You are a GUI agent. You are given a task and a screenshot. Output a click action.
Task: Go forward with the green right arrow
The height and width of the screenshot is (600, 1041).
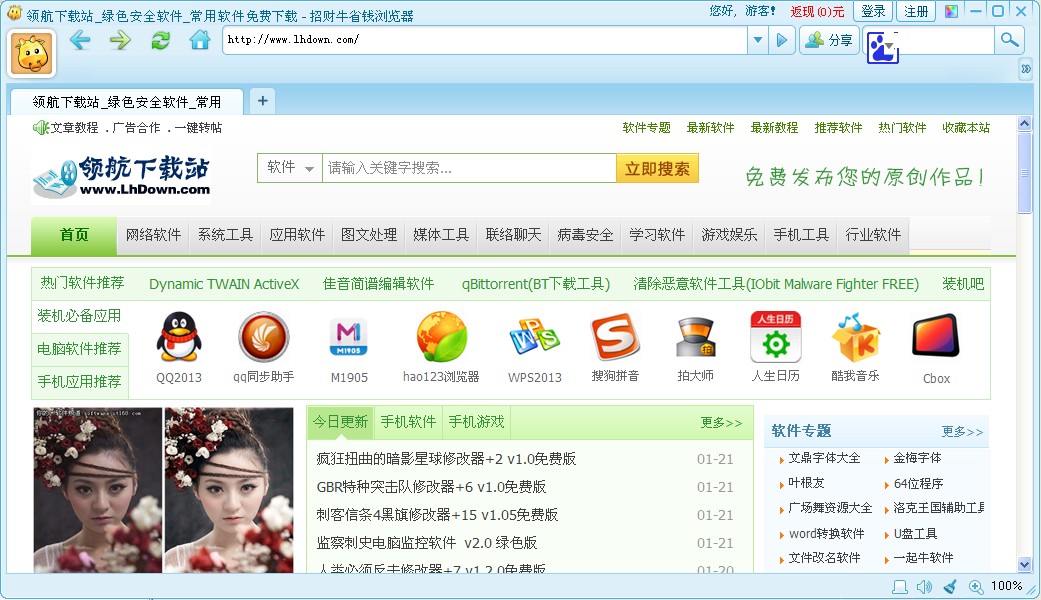click(x=120, y=40)
